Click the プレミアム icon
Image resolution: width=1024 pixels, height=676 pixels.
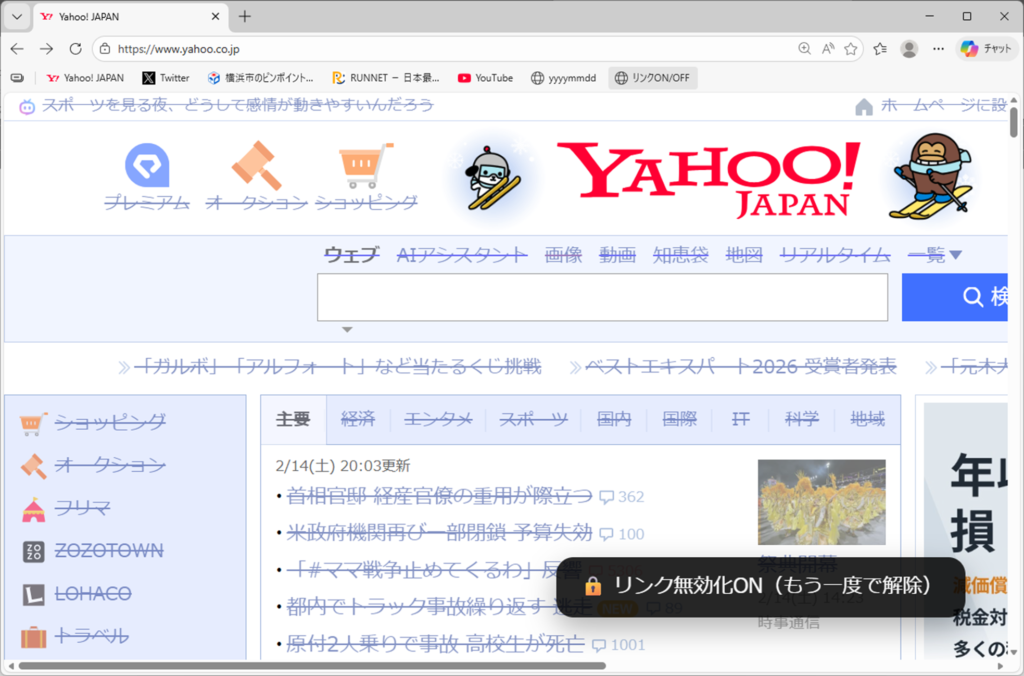pos(147,166)
